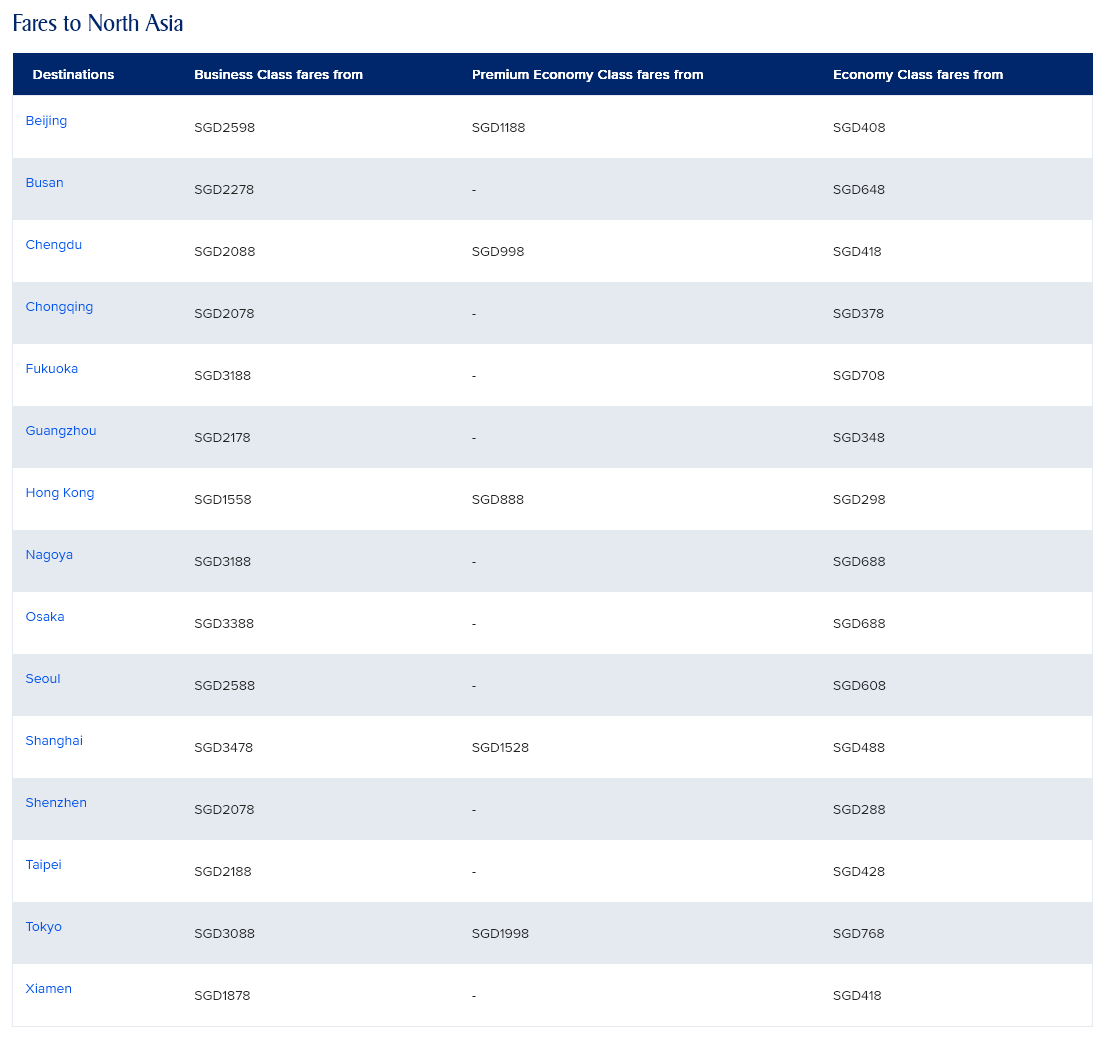Viewport: 1103px width, 1042px height.
Task: Click the Busan destination link
Action: [x=44, y=183]
